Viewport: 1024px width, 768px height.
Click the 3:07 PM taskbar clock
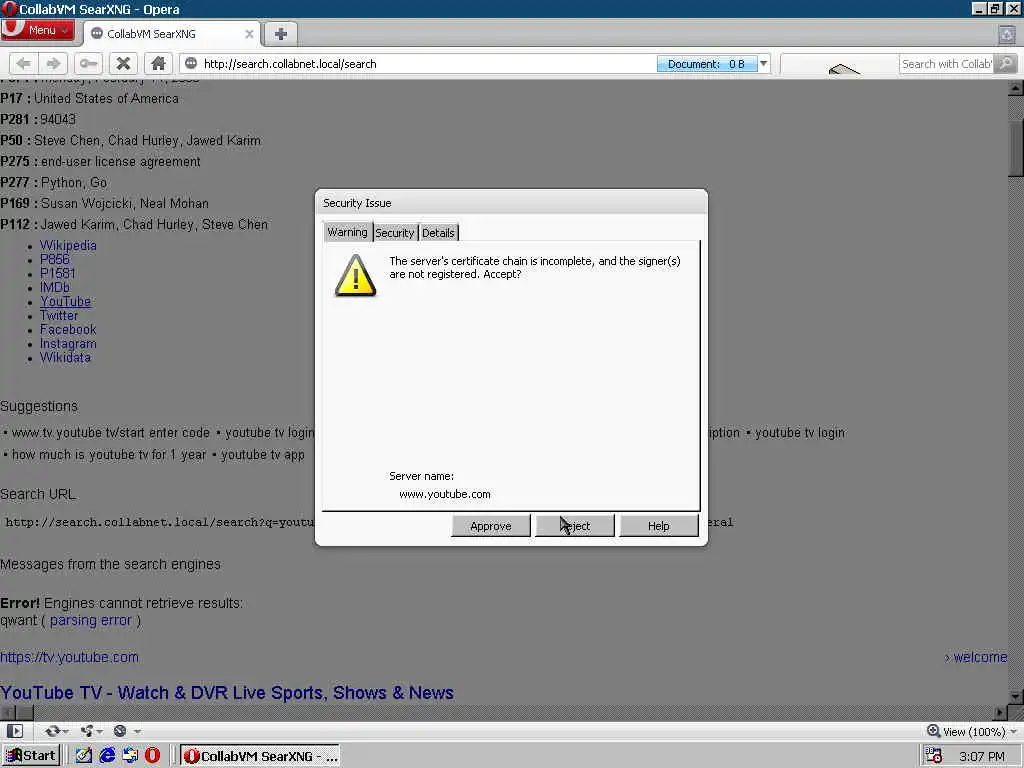982,756
